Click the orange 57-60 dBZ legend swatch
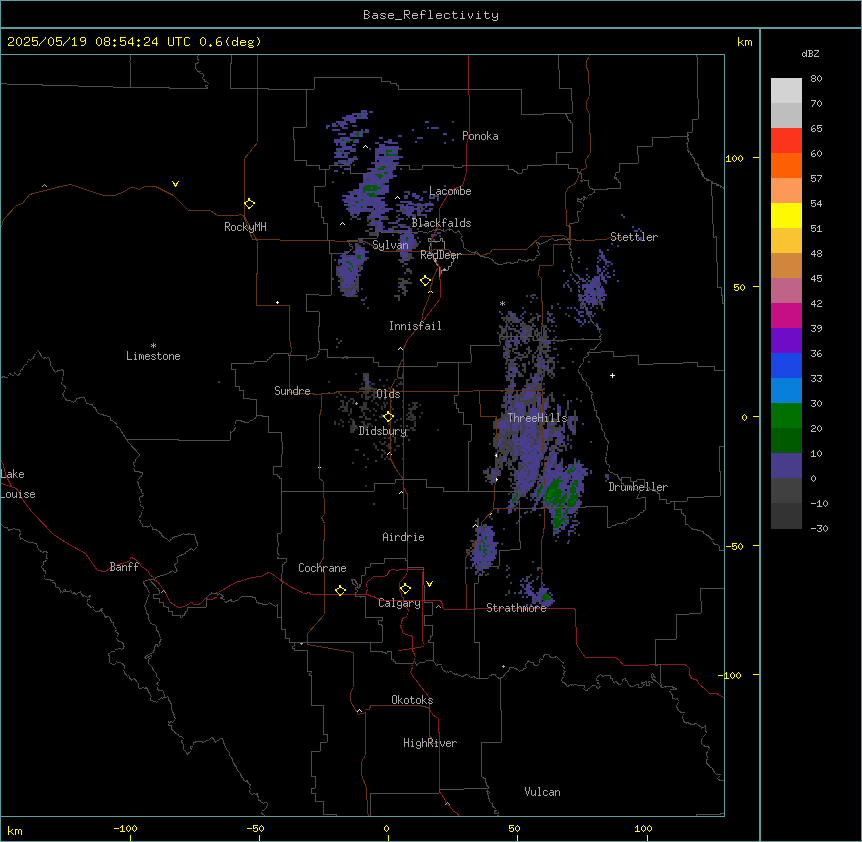The image size is (862, 842). tap(786, 165)
